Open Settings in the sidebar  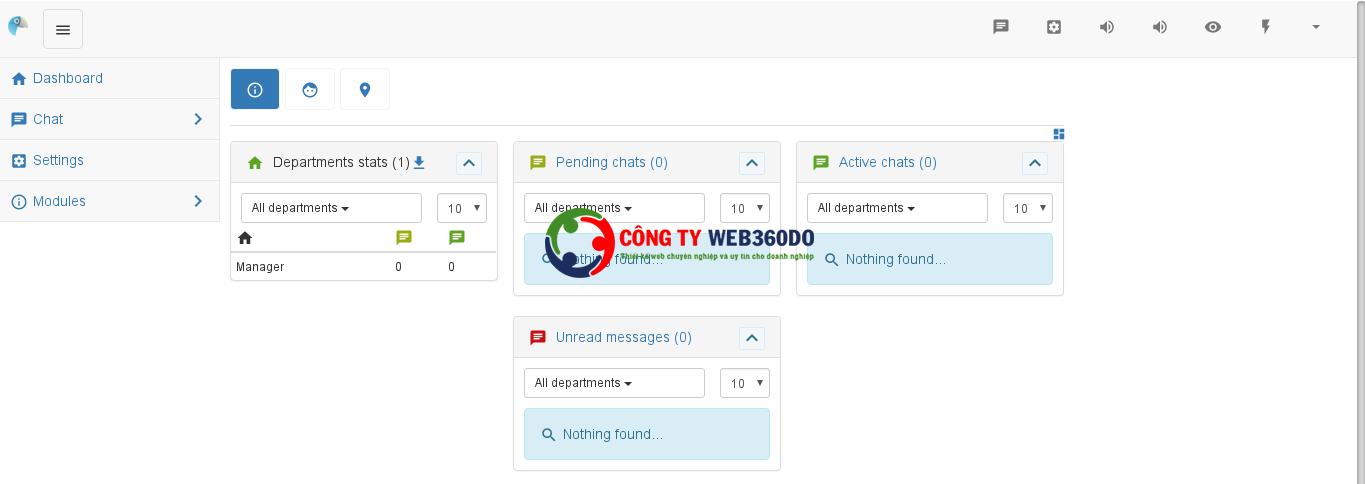click(110, 160)
